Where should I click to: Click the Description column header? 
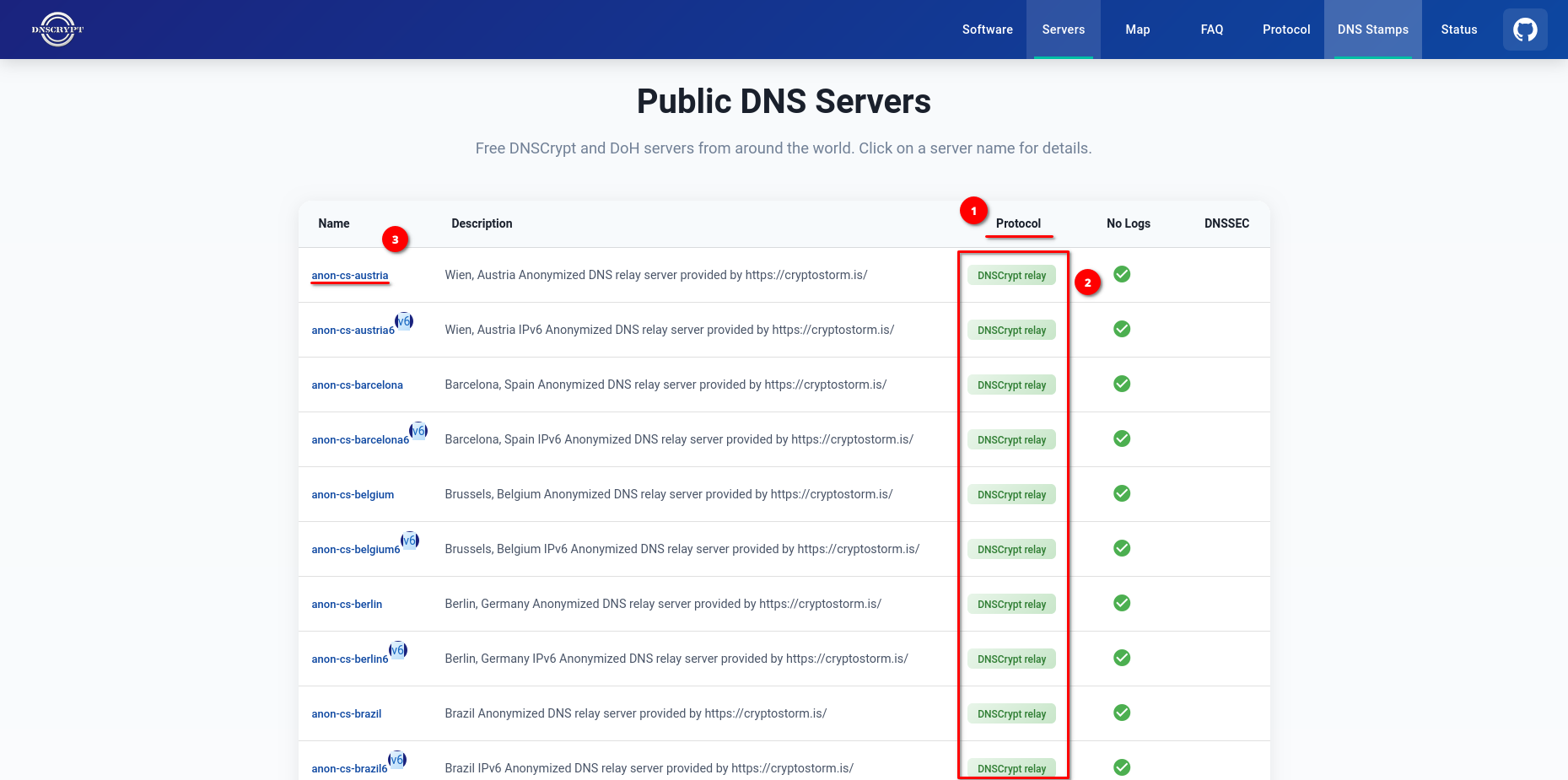click(482, 223)
